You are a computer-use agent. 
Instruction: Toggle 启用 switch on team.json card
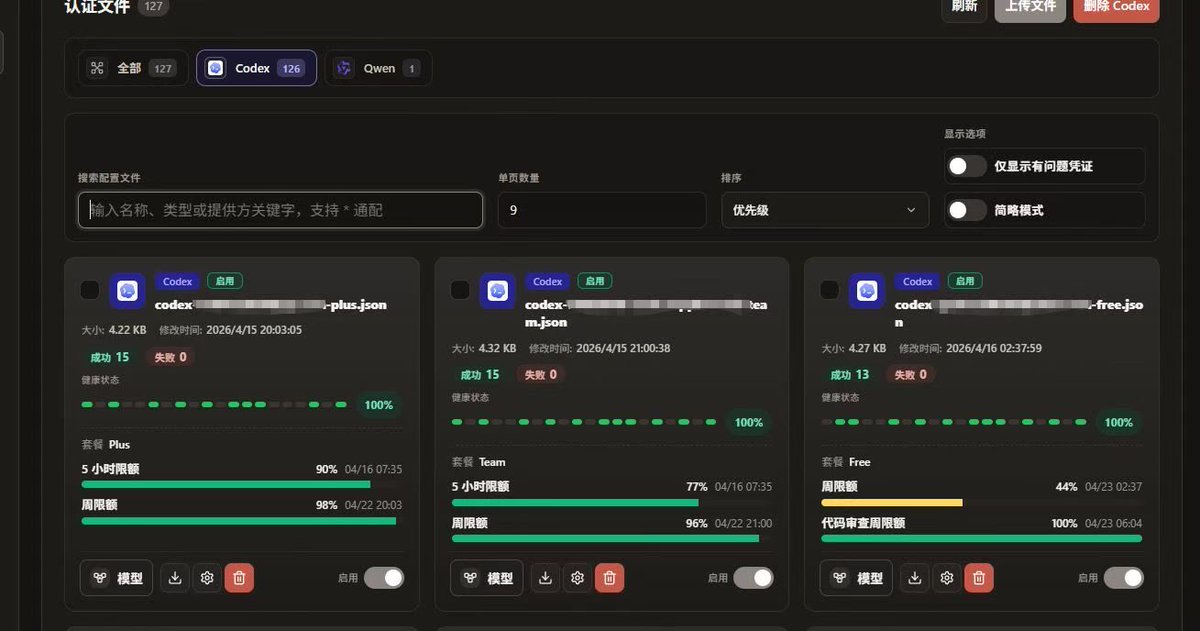coord(754,578)
